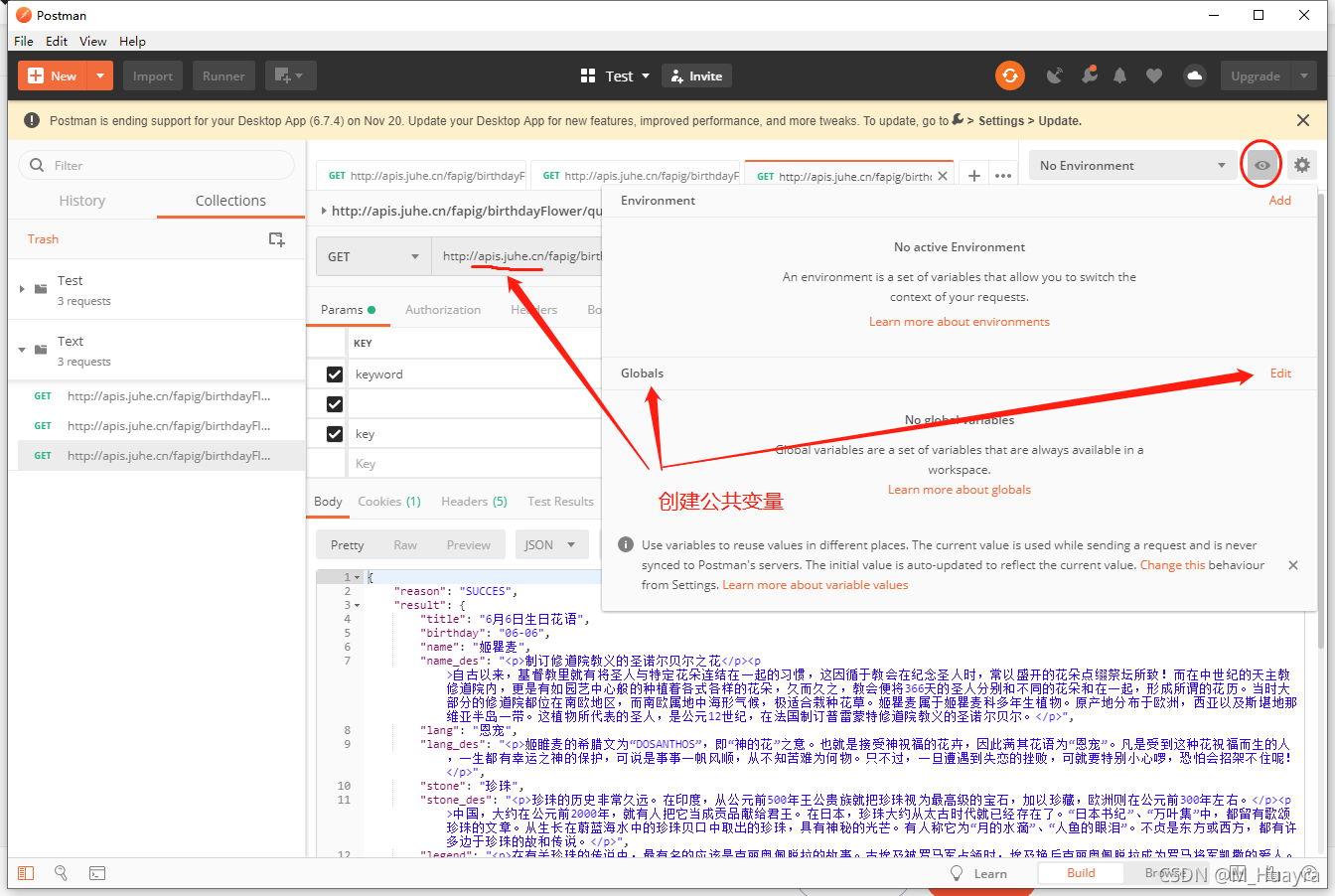
Task: Open the Authorization tab
Action: pyautogui.click(x=443, y=310)
